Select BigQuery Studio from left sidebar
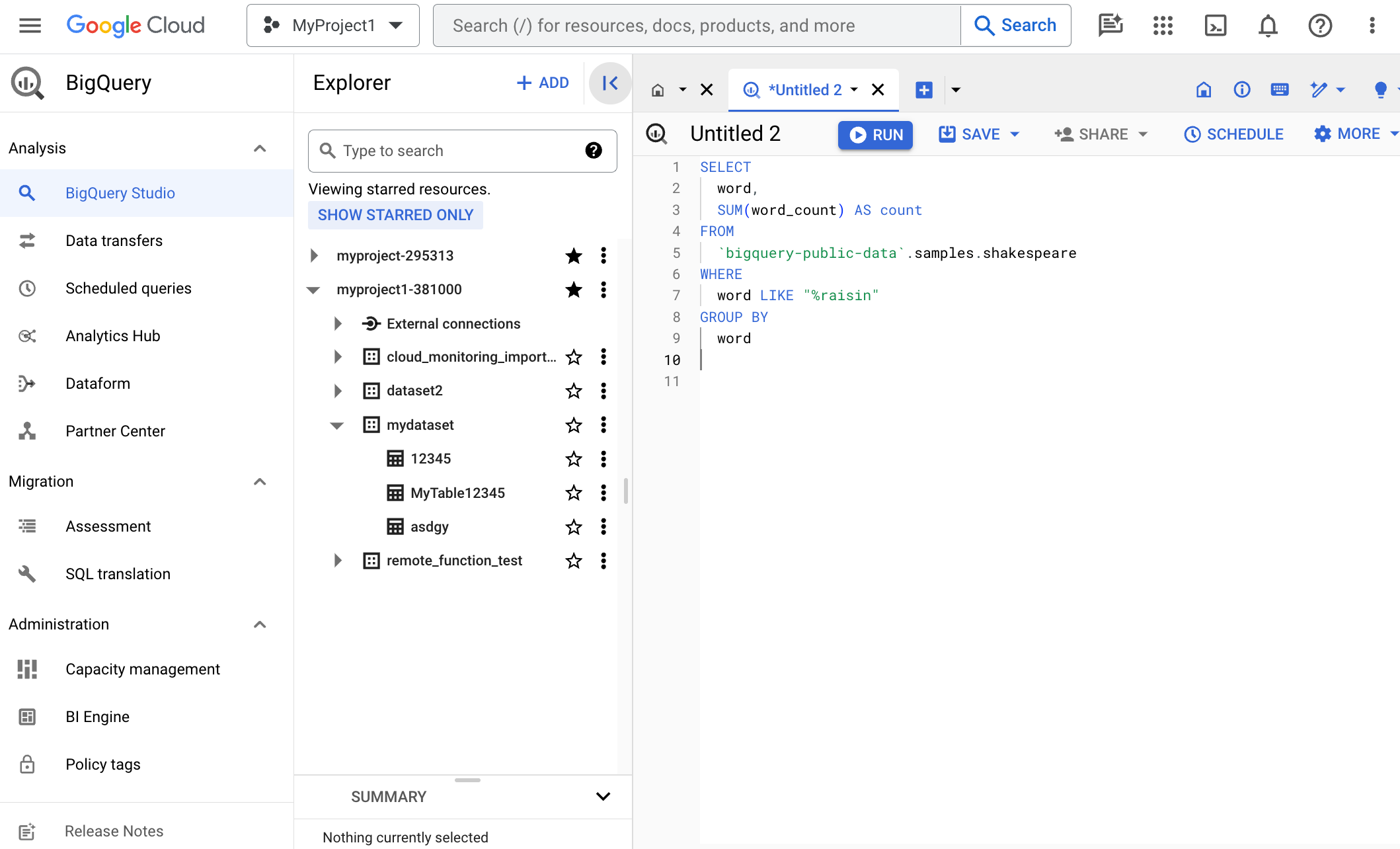Screen dimensions: 1400x849 point(120,193)
